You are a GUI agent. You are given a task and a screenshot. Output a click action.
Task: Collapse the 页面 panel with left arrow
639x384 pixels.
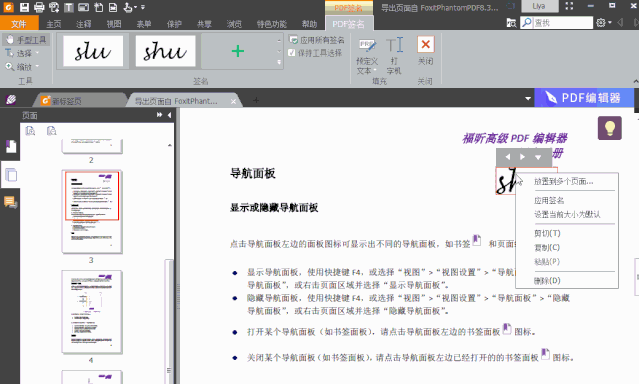170,115
